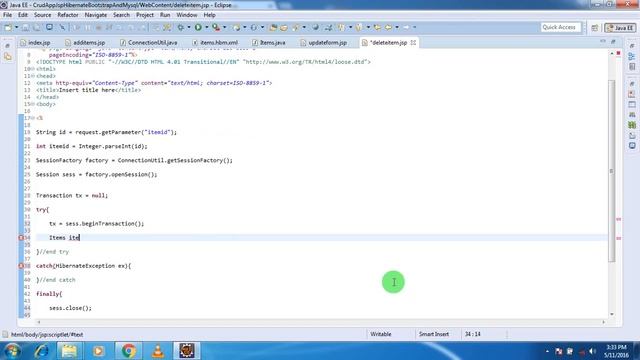Click the Minimize editor area icon
Viewport: 640px width, 360px height.
[603, 42]
